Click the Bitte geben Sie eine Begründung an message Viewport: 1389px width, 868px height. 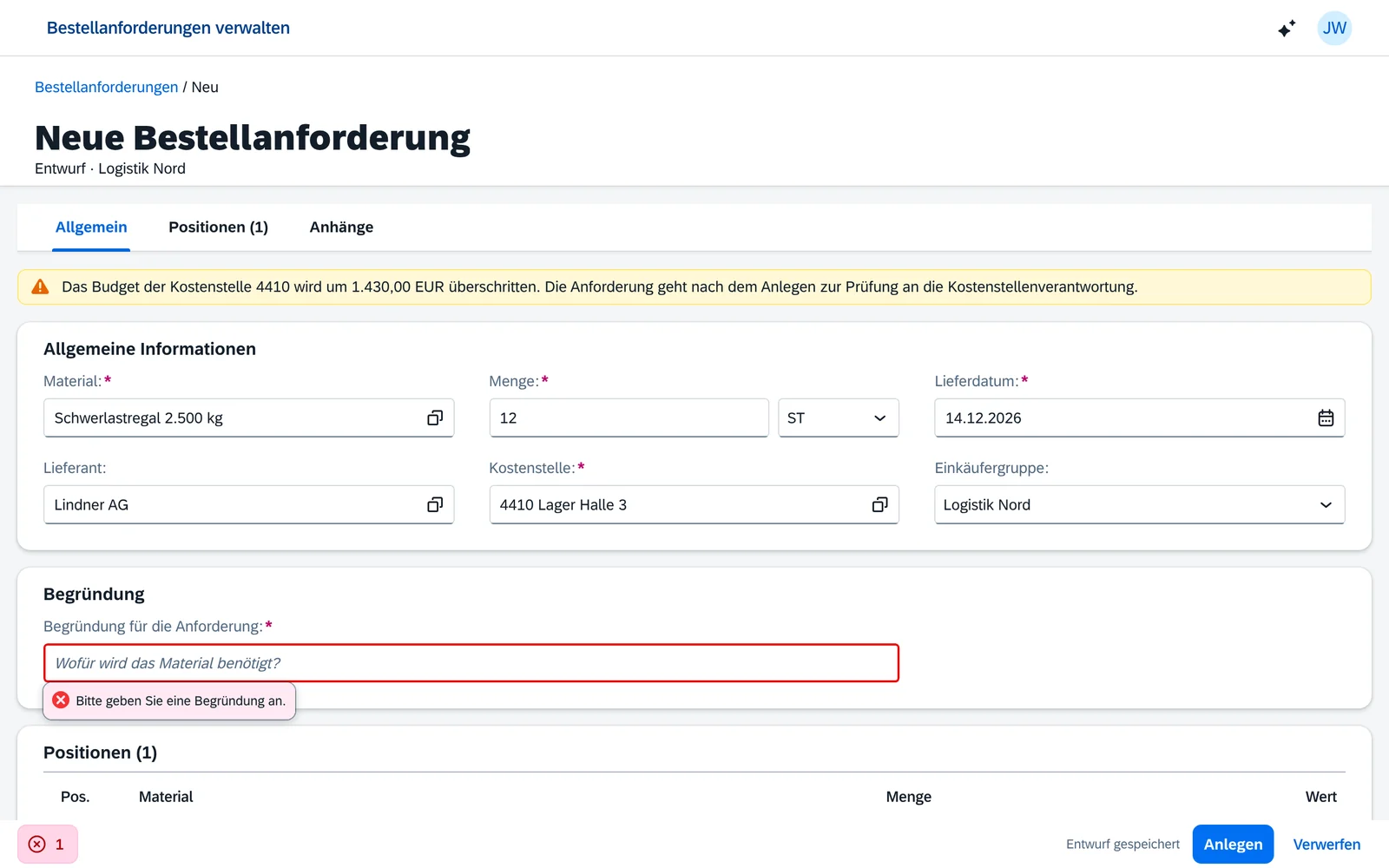pyautogui.click(x=181, y=701)
